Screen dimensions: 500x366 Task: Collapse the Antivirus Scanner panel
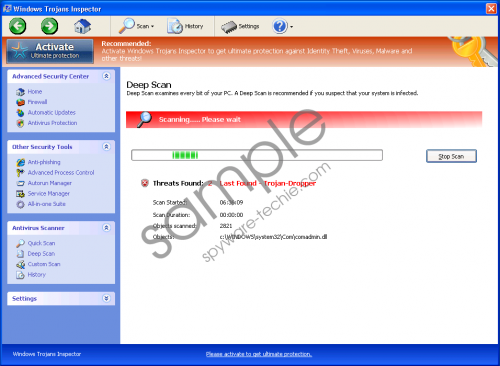(x=106, y=228)
